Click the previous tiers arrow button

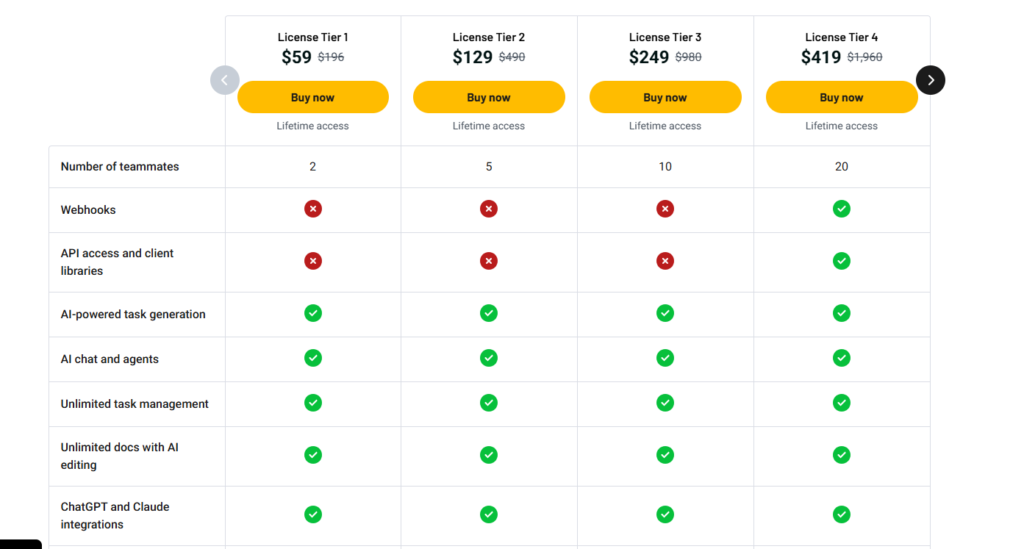click(225, 80)
